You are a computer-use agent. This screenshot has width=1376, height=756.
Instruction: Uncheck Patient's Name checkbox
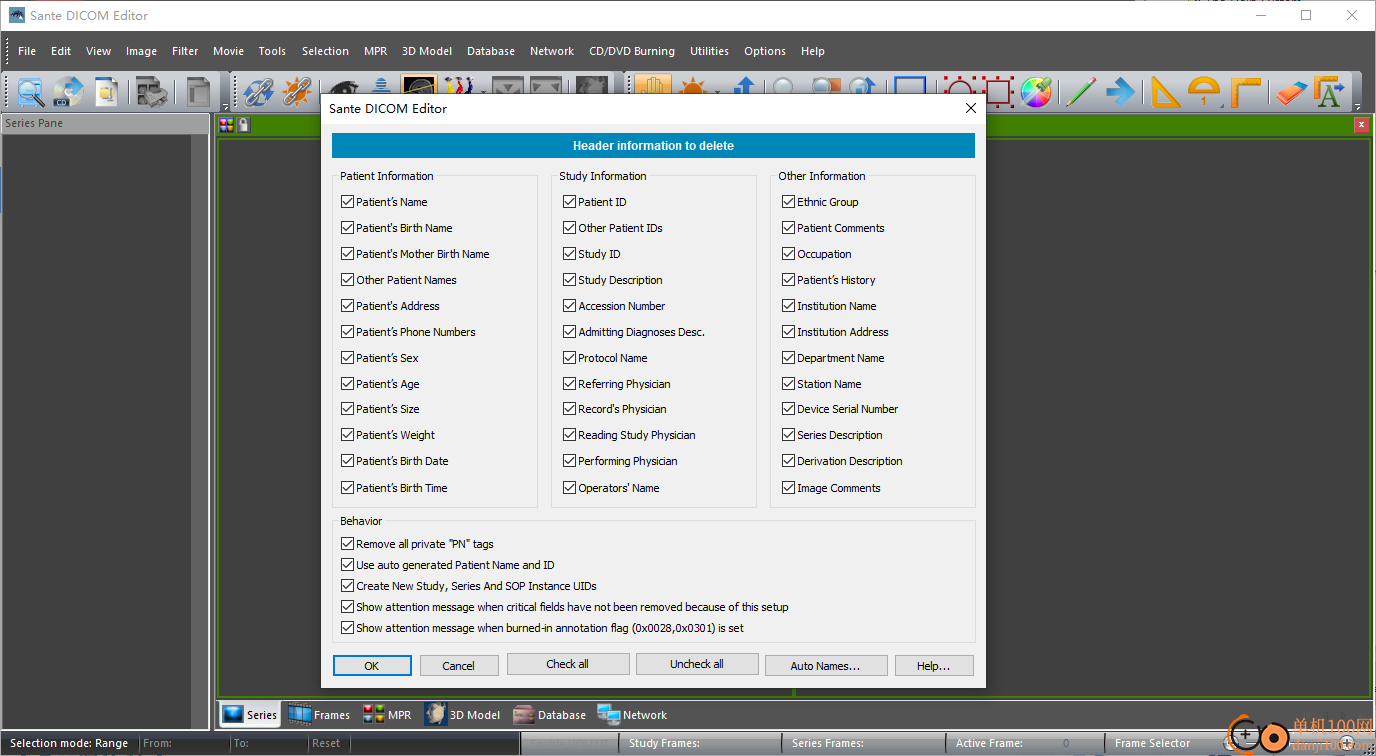(348, 202)
